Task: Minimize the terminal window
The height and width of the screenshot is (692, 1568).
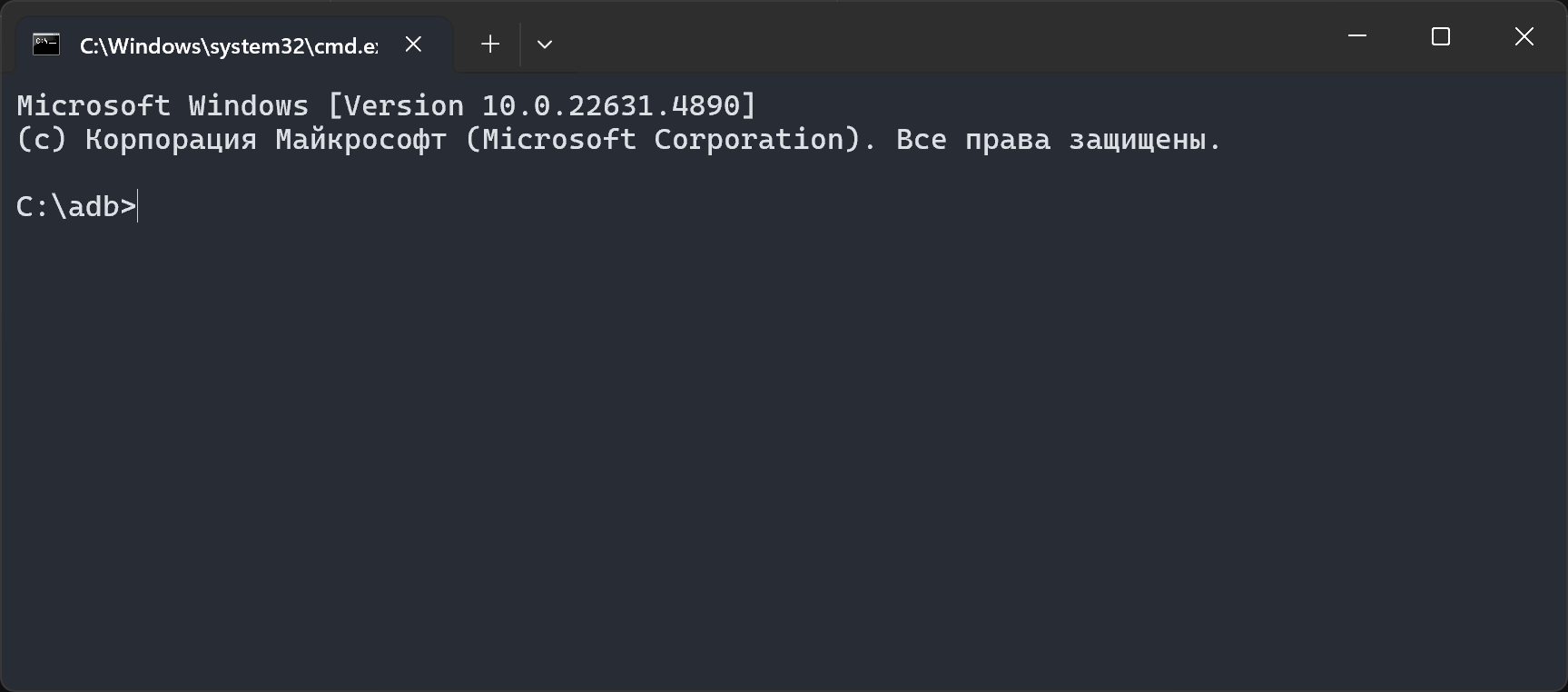Action: pyautogui.click(x=1357, y=36)
